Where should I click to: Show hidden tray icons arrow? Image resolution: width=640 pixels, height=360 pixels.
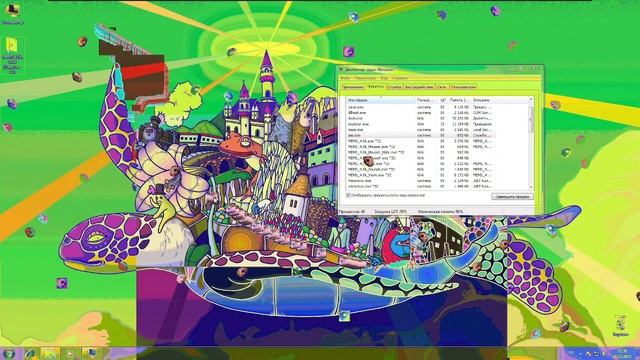coord(580,353)
